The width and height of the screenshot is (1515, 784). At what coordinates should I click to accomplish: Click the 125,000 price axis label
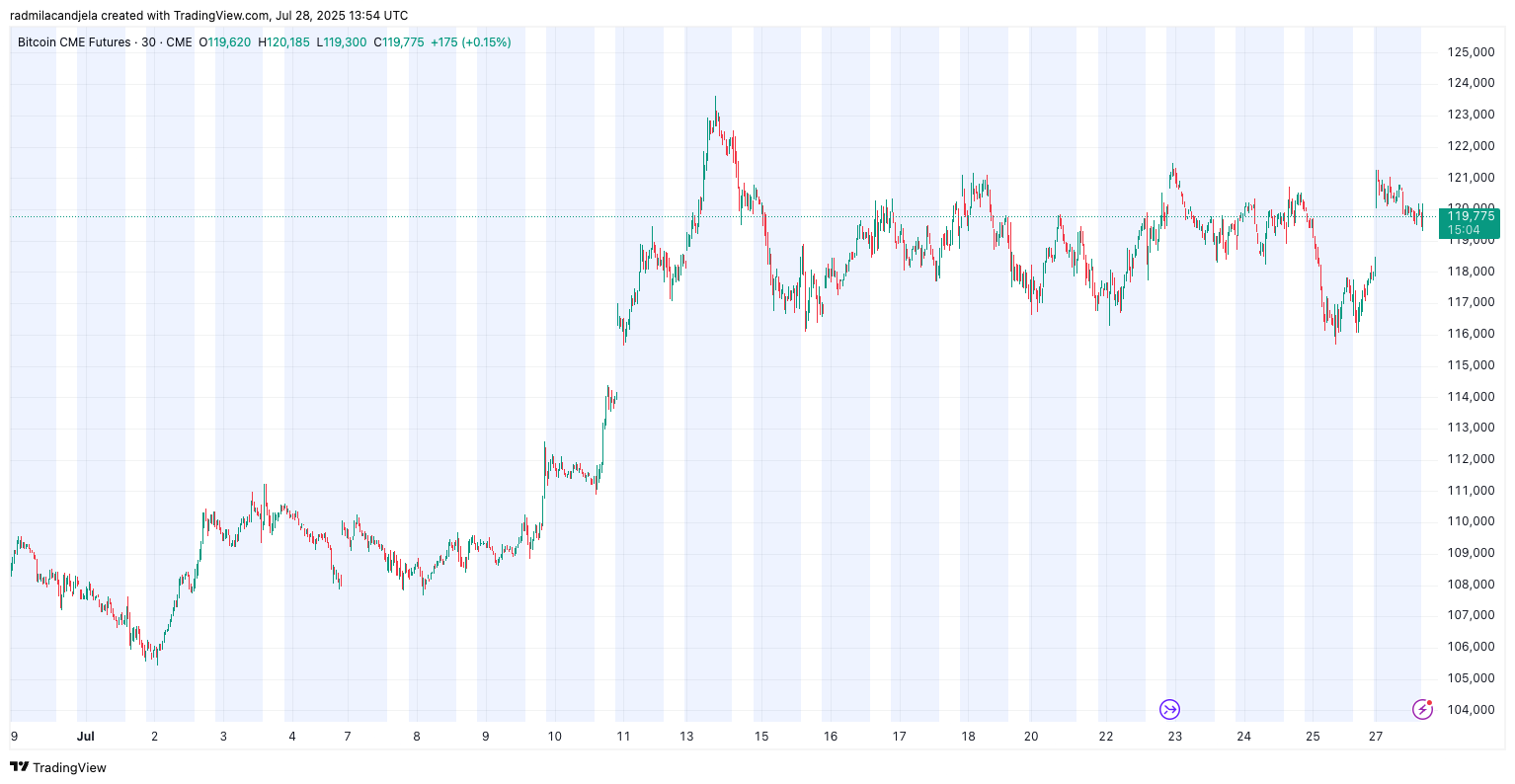point(1471,52)
